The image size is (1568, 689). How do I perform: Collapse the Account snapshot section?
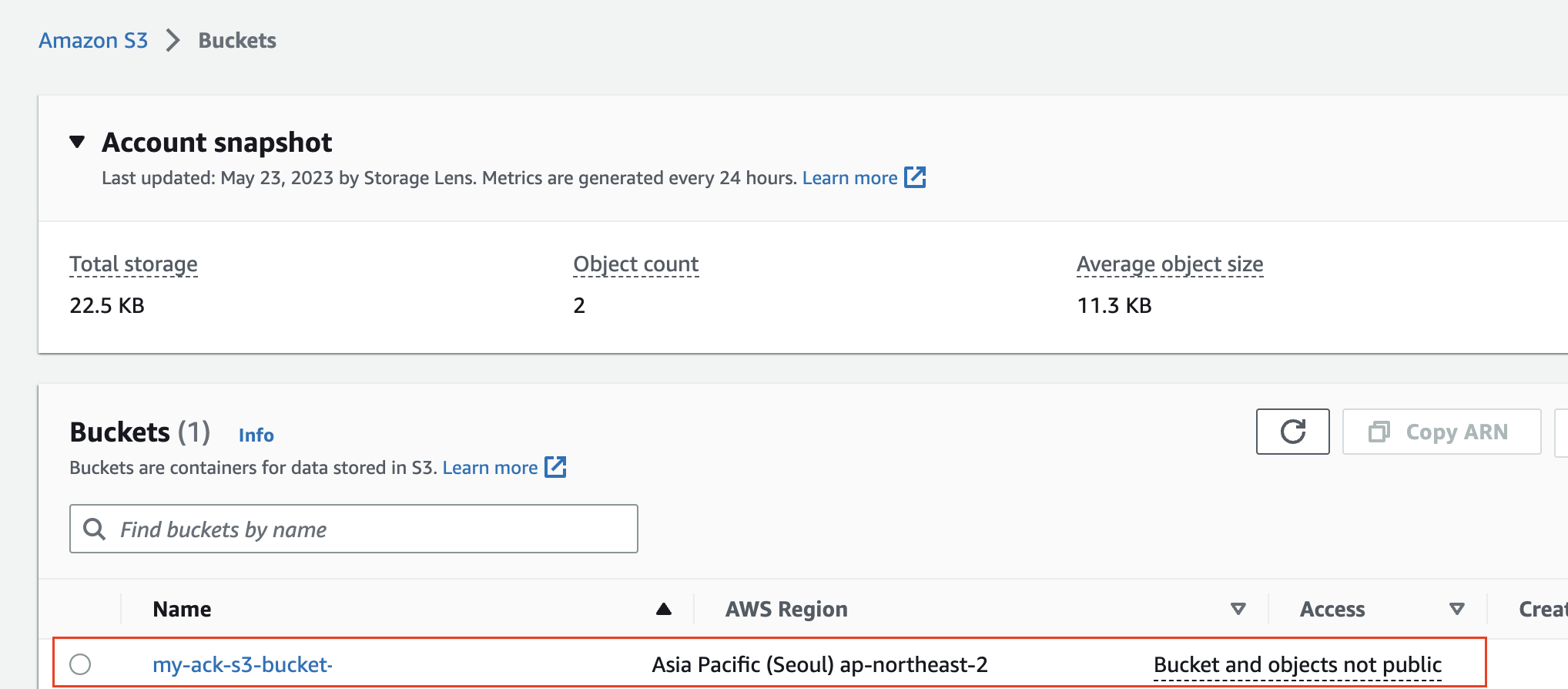[77, 142]
